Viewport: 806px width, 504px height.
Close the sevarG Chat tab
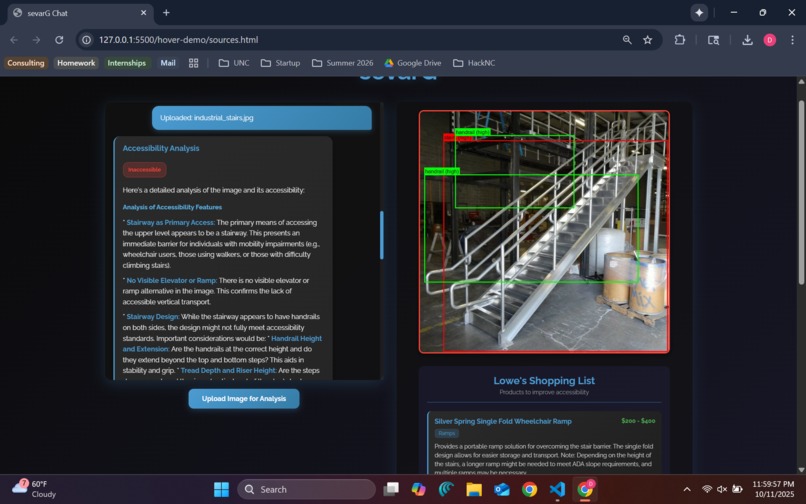(x=143, y=13)
